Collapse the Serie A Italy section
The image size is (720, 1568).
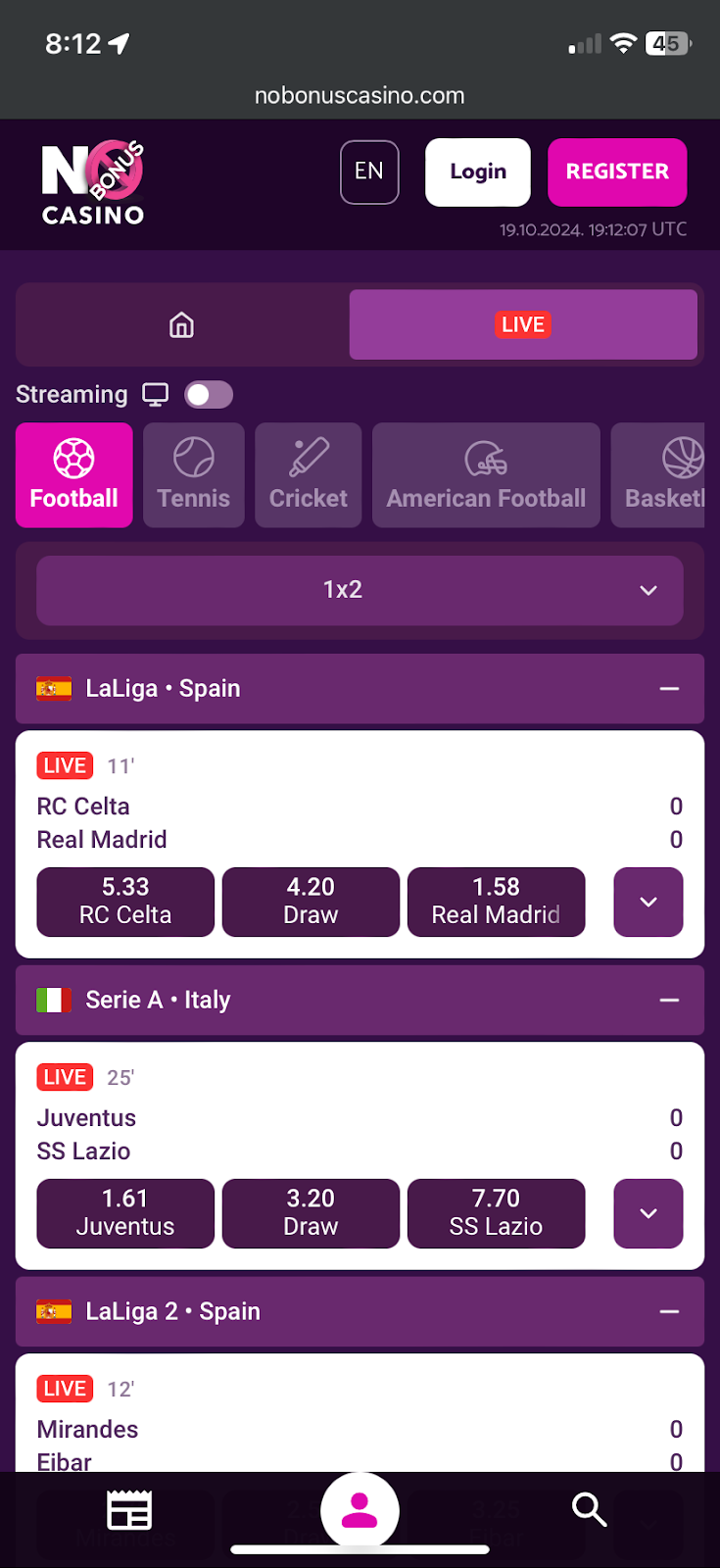point(669,1001)
